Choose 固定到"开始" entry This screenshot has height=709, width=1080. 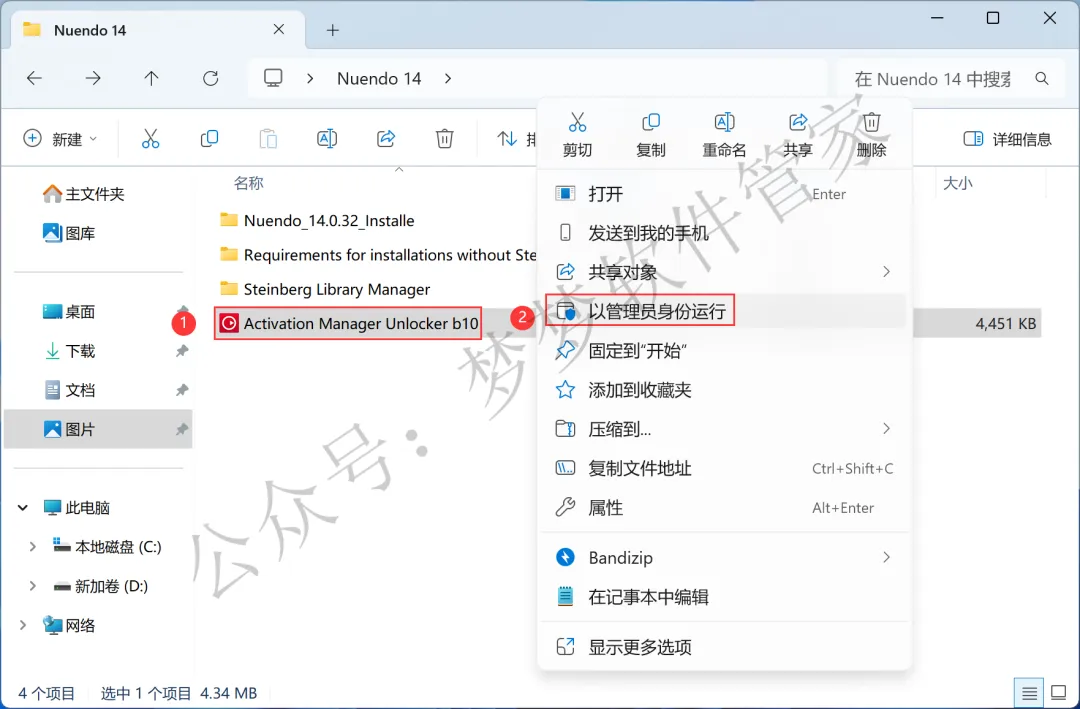pyautogui.click(x=725, y=351)
